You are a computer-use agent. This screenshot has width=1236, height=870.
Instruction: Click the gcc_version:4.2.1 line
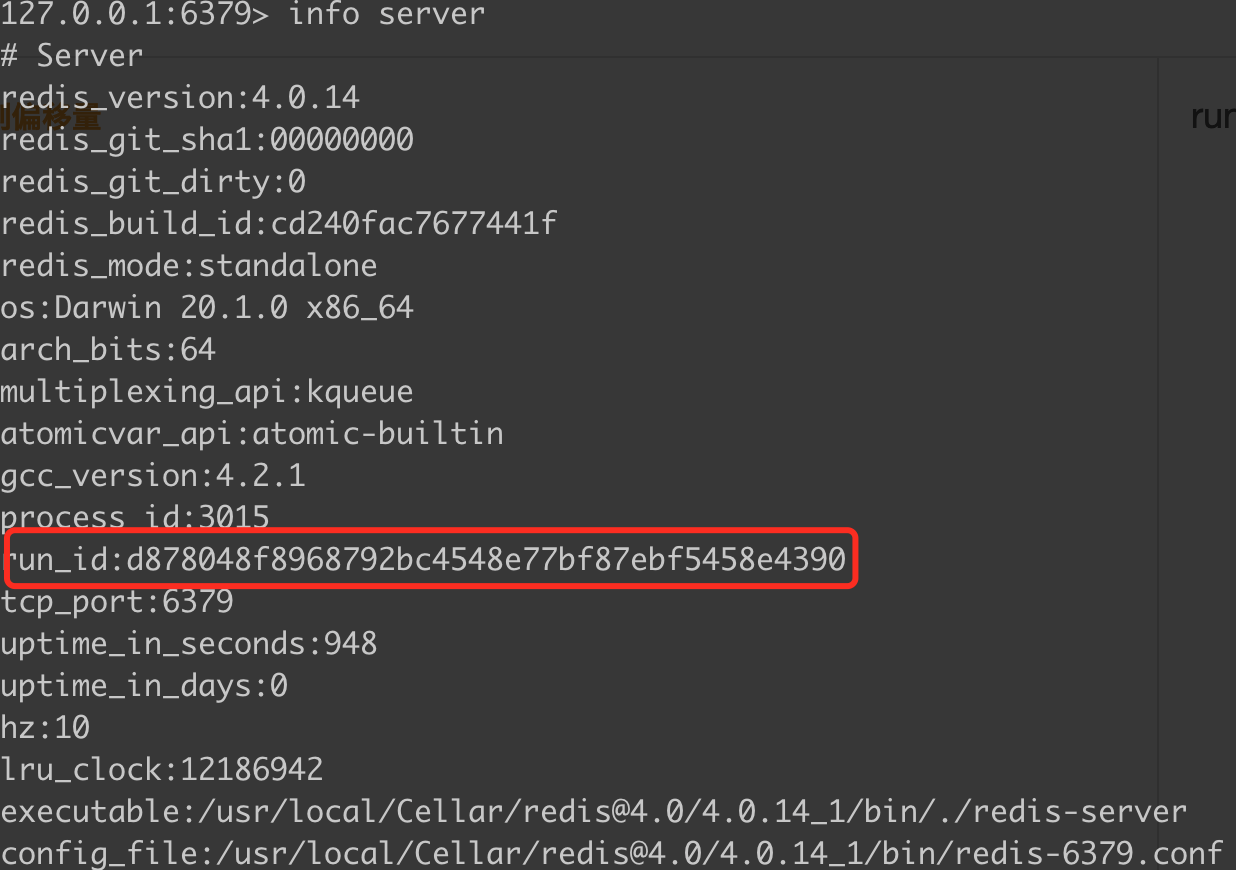153,475
